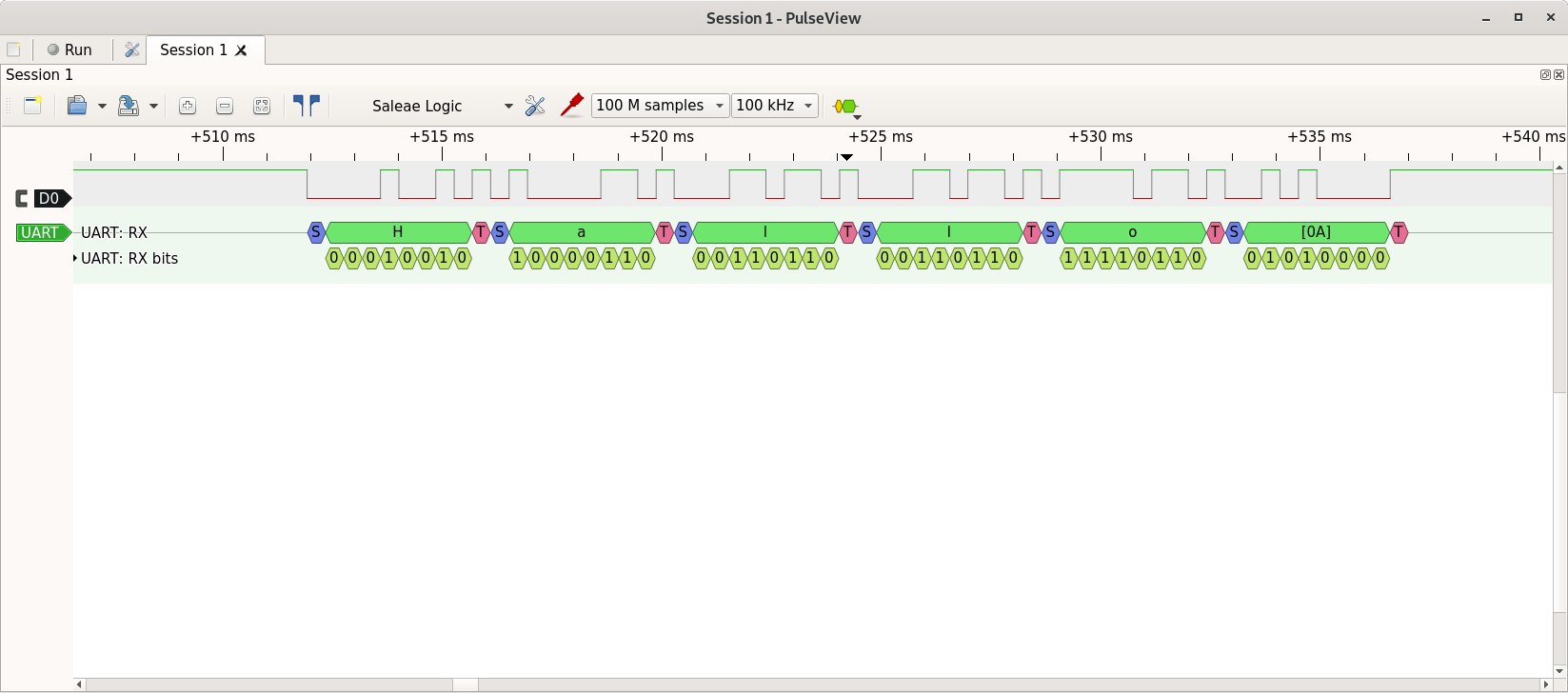Expand the UART: RX bits row triangle
Image resolution: width=1568 pixels, height=693 pixels.
pos(75,258)
